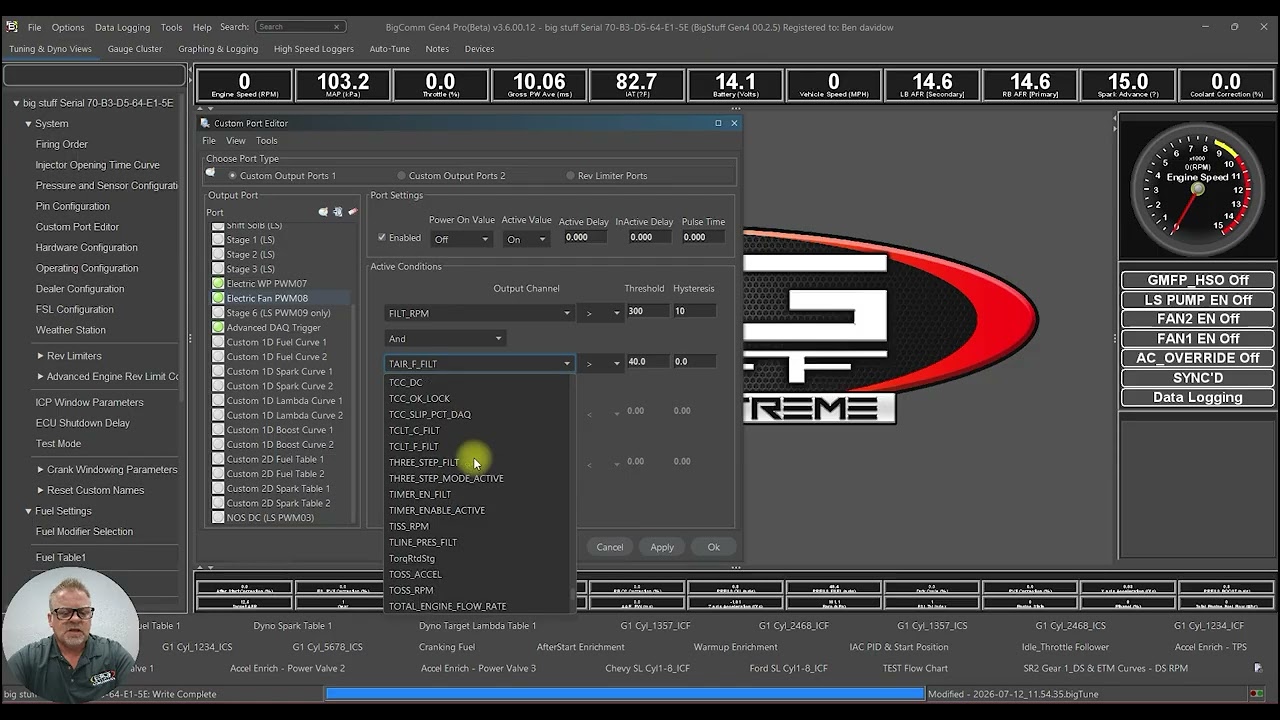Select Custom Output Ports 2 radio button
The height and width of the screenshot is (720, 1280).
pos(401,176)
